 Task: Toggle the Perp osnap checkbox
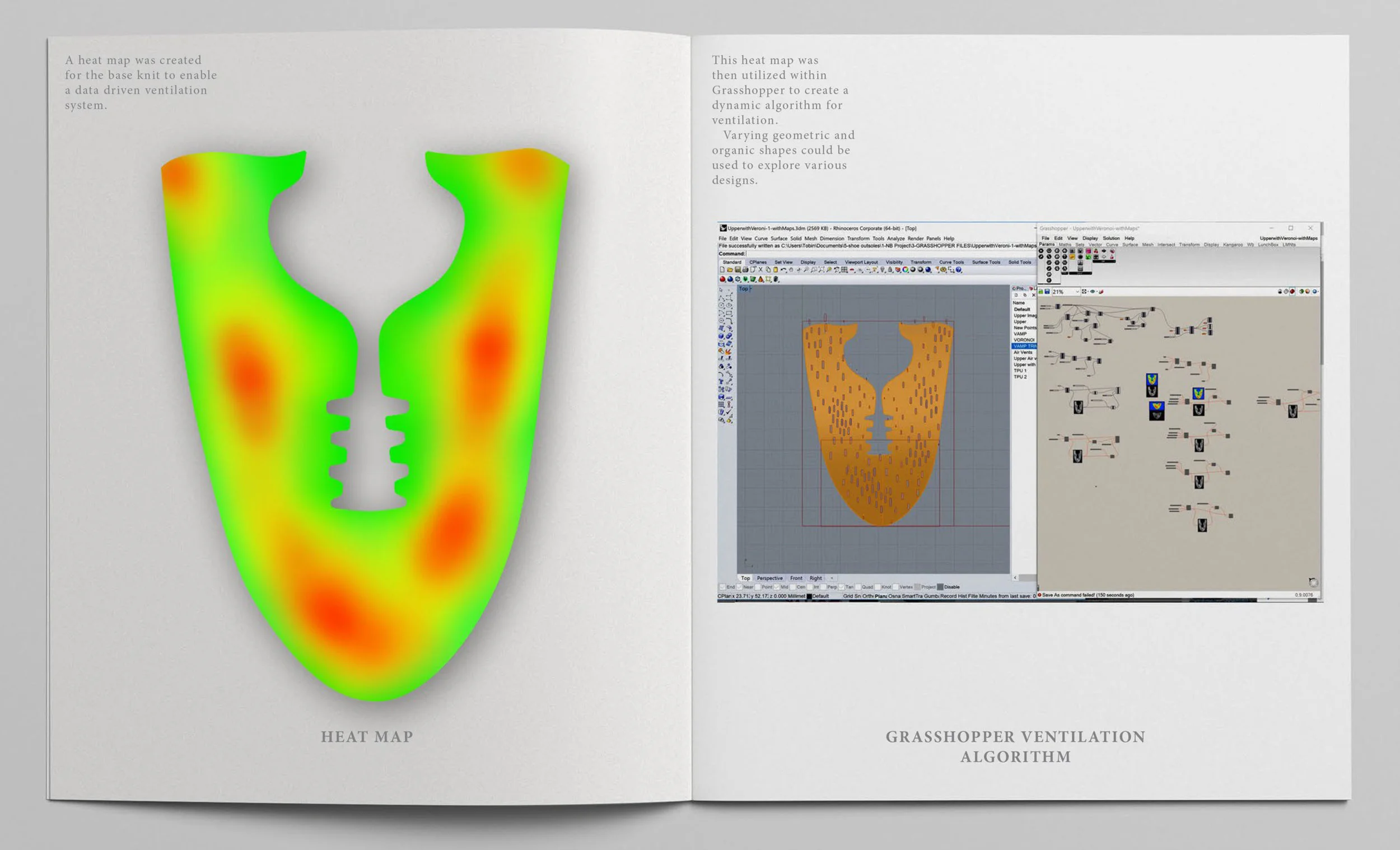(823, 587)
